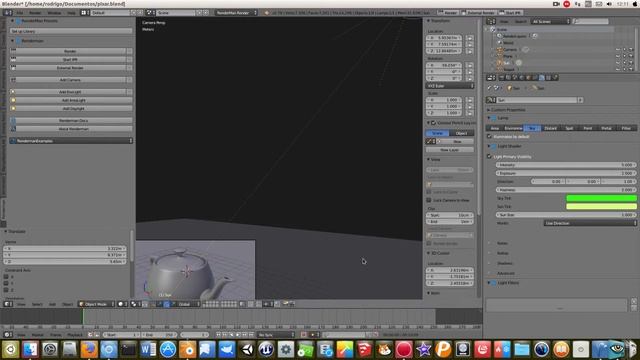Click the Set up Library button
The width and height of the screenshot is (640, 360).
(x=70, y=31)
